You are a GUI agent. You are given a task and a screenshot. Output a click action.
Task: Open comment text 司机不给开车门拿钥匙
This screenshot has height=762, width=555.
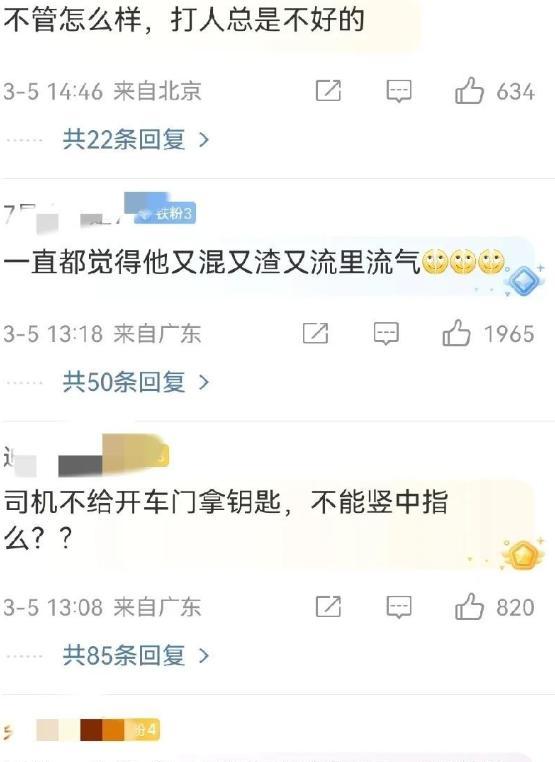coord(225,520)
